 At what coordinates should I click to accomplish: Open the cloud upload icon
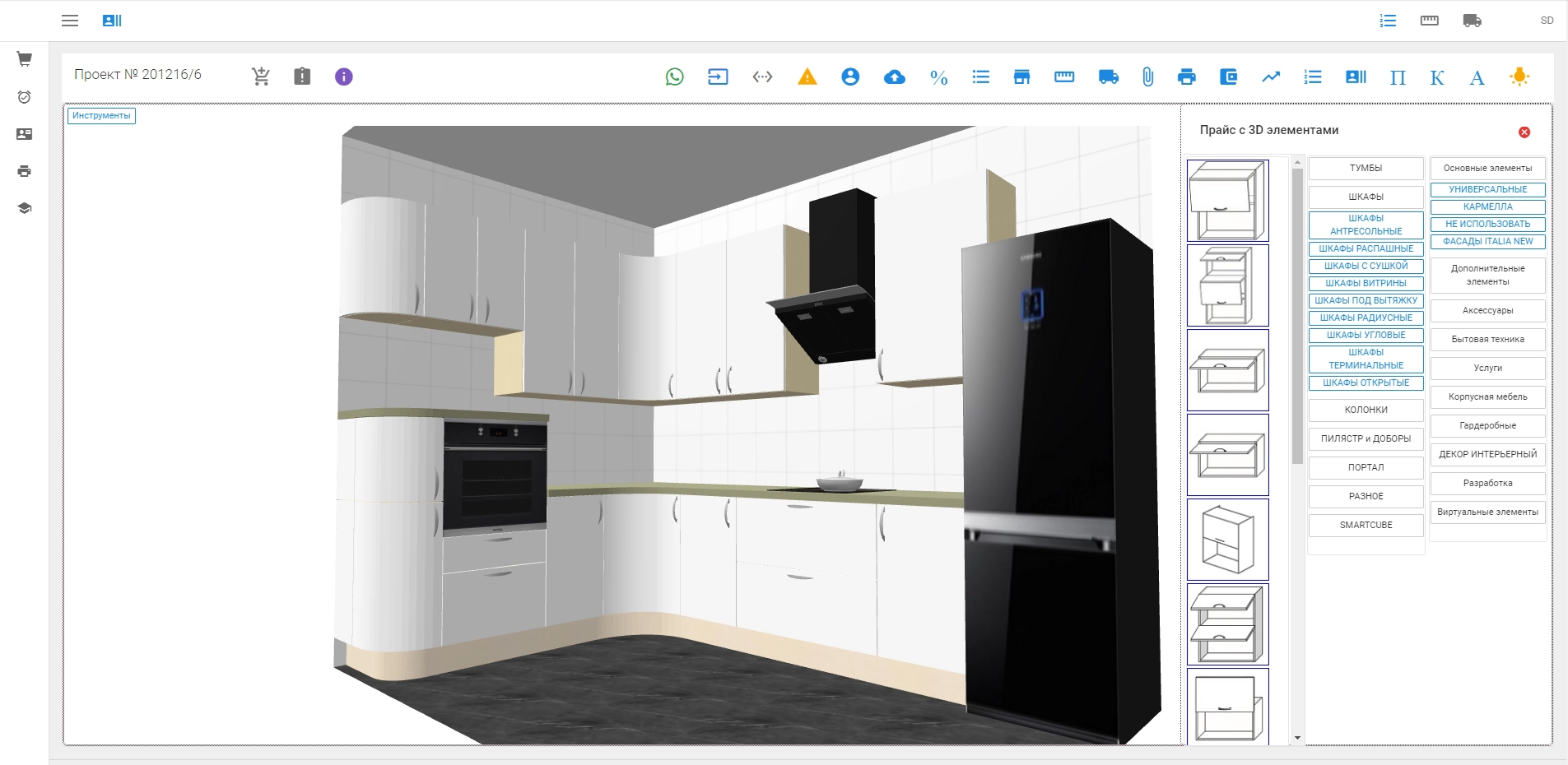tap(894, 77)
